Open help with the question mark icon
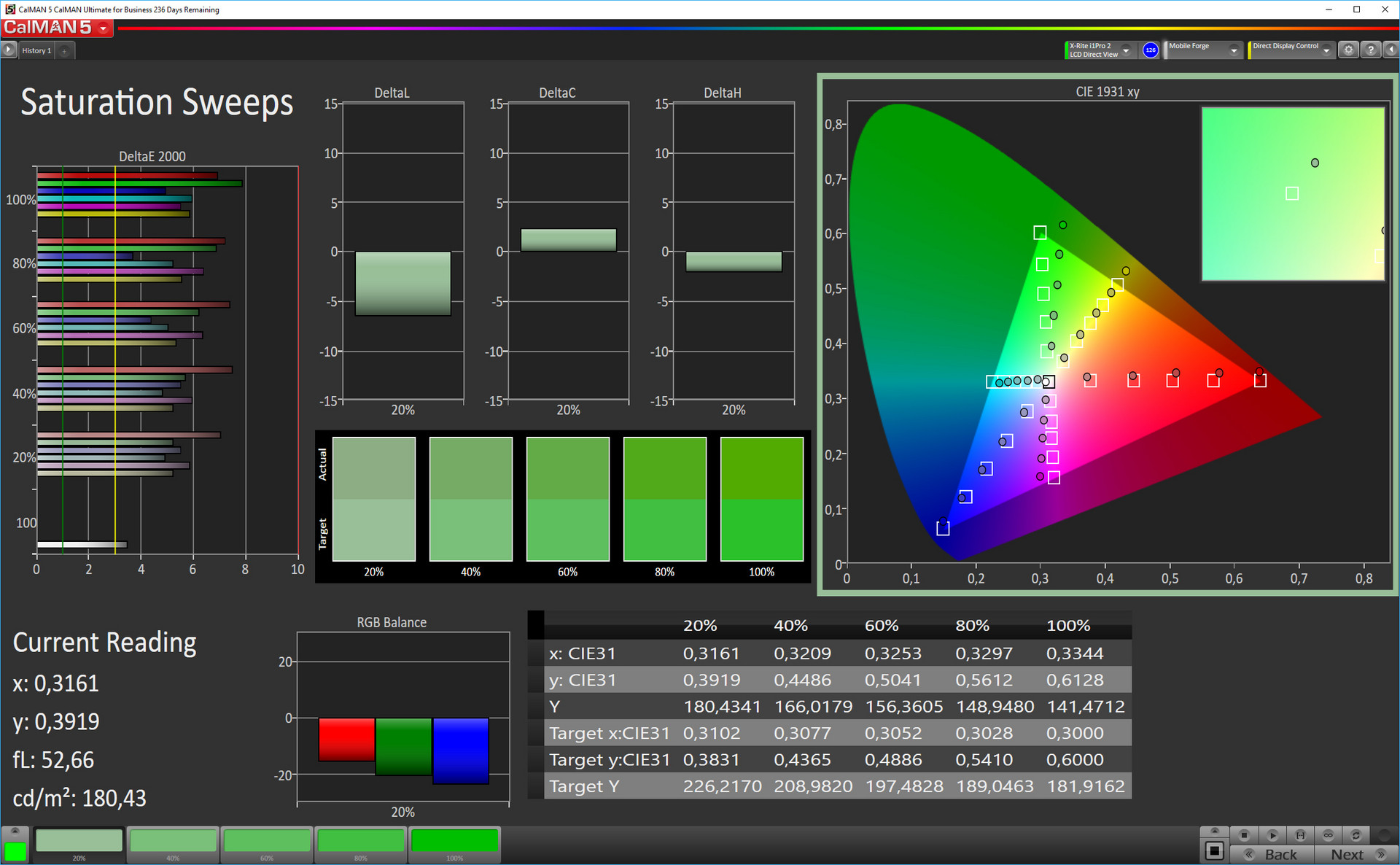Viewport: 1400px width, 865px height. (1371, 50)
